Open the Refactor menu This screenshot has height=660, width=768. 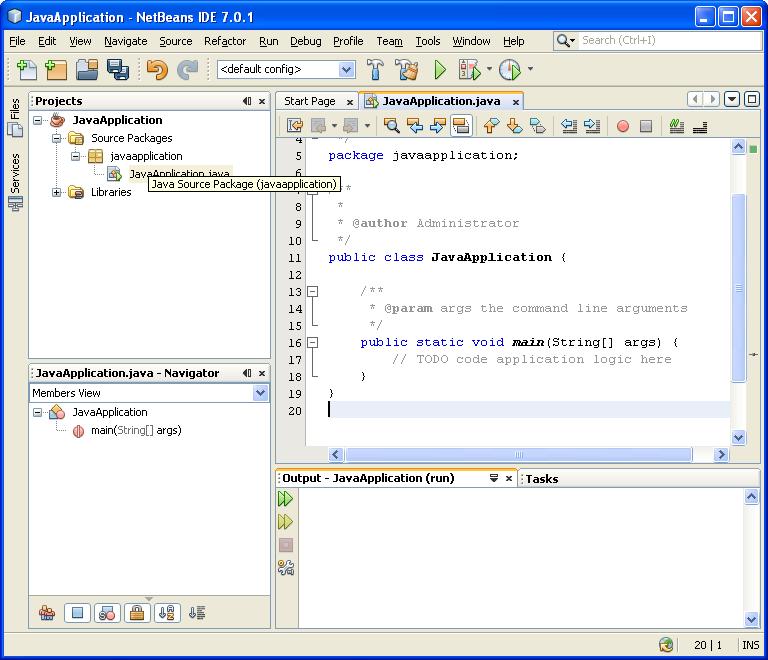(225, 41)
